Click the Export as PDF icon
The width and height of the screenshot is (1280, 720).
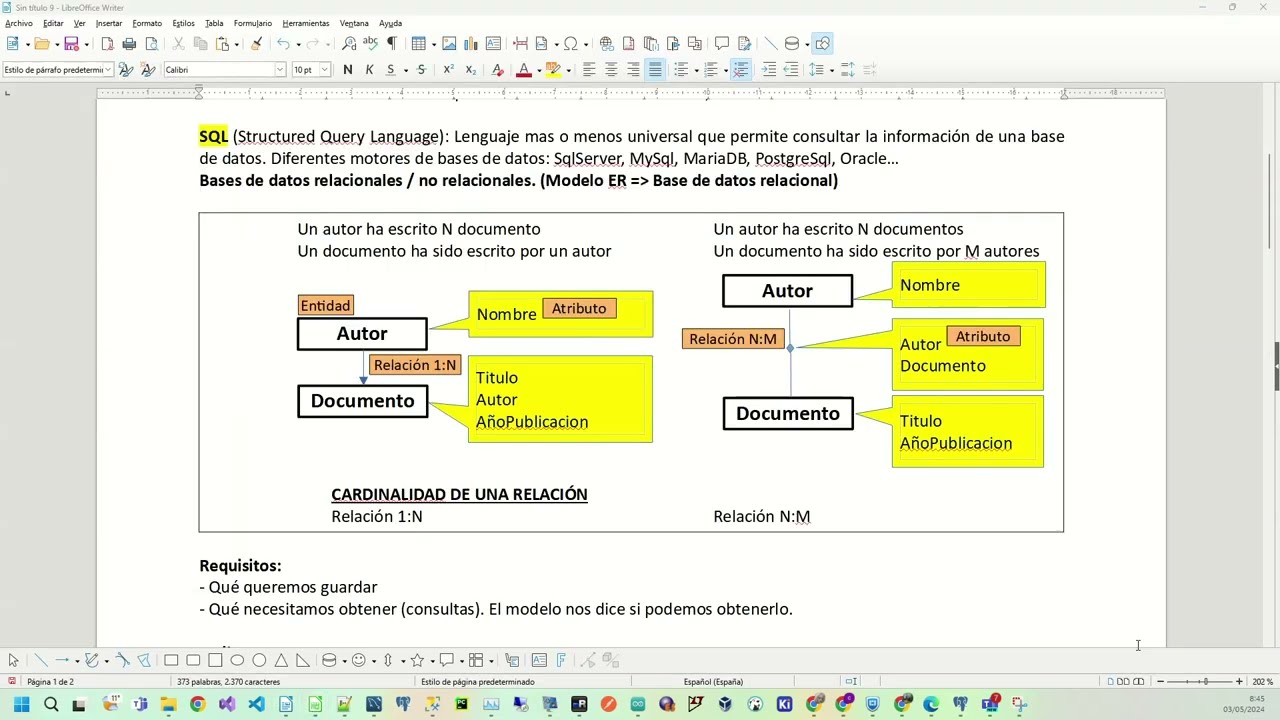click(x=107, y=44)
